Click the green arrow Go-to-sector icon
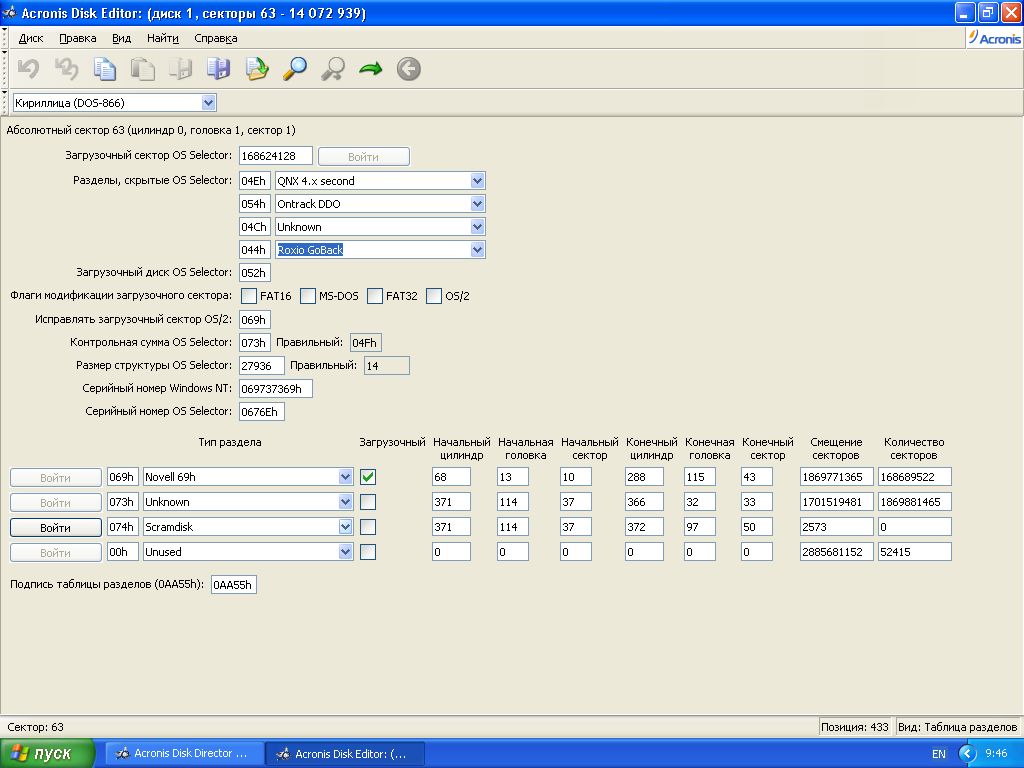 371,69
